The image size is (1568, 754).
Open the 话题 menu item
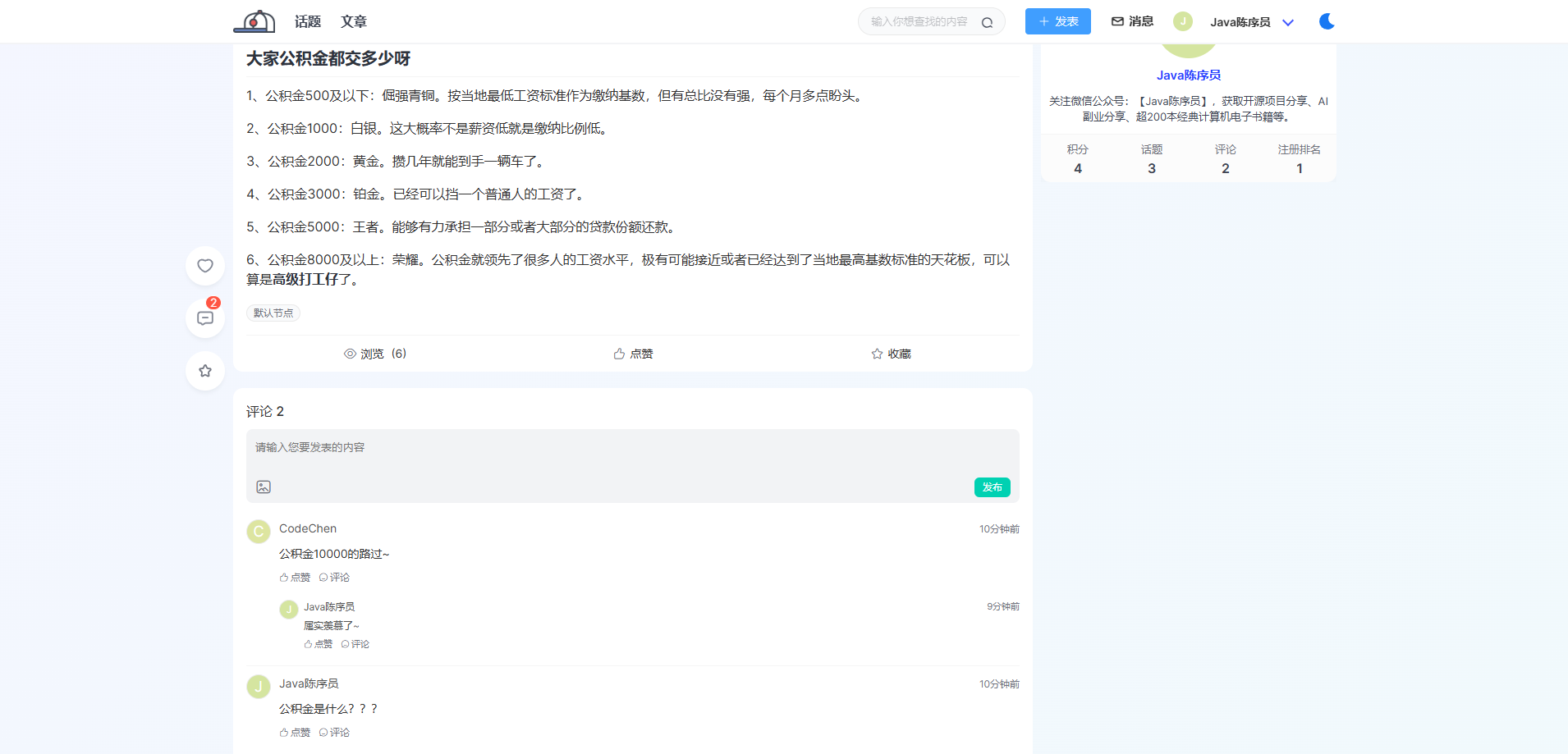[308, 21]
